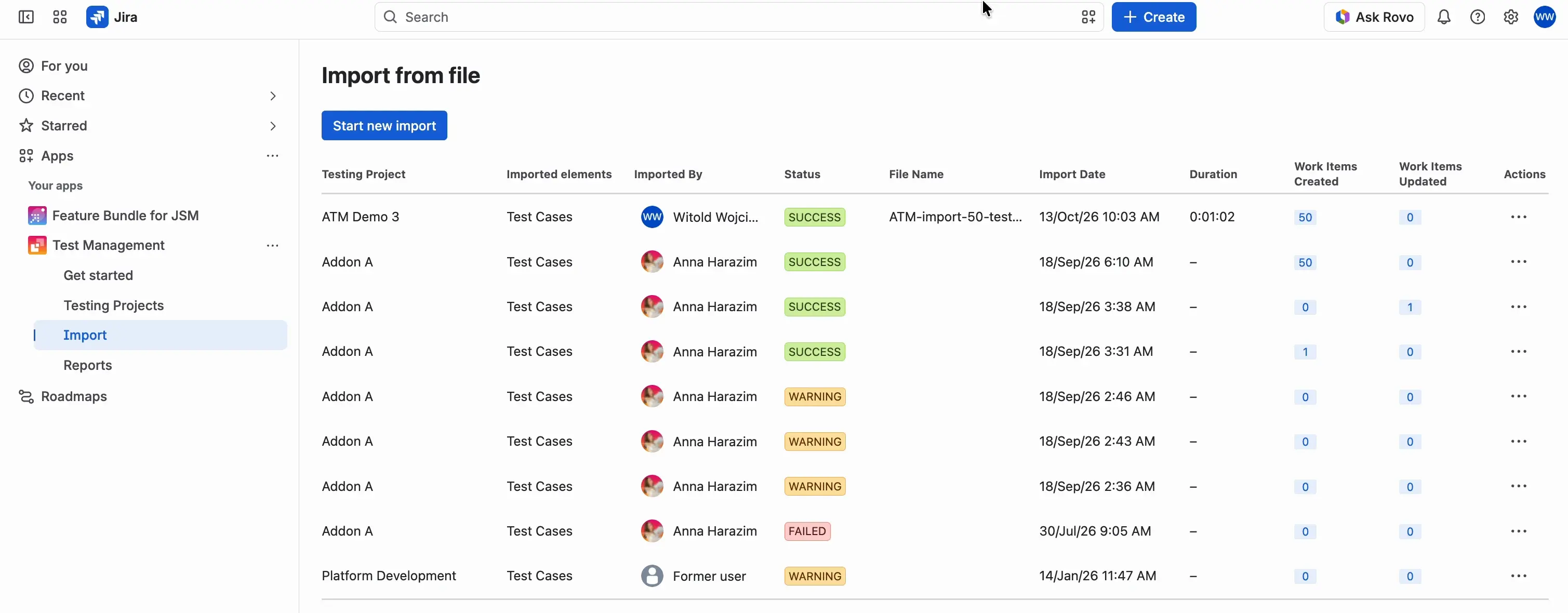The image size is (1568, 613).
Task: Select Import in the sidebar
Action: pyautogui.click(x=161, y=336)
